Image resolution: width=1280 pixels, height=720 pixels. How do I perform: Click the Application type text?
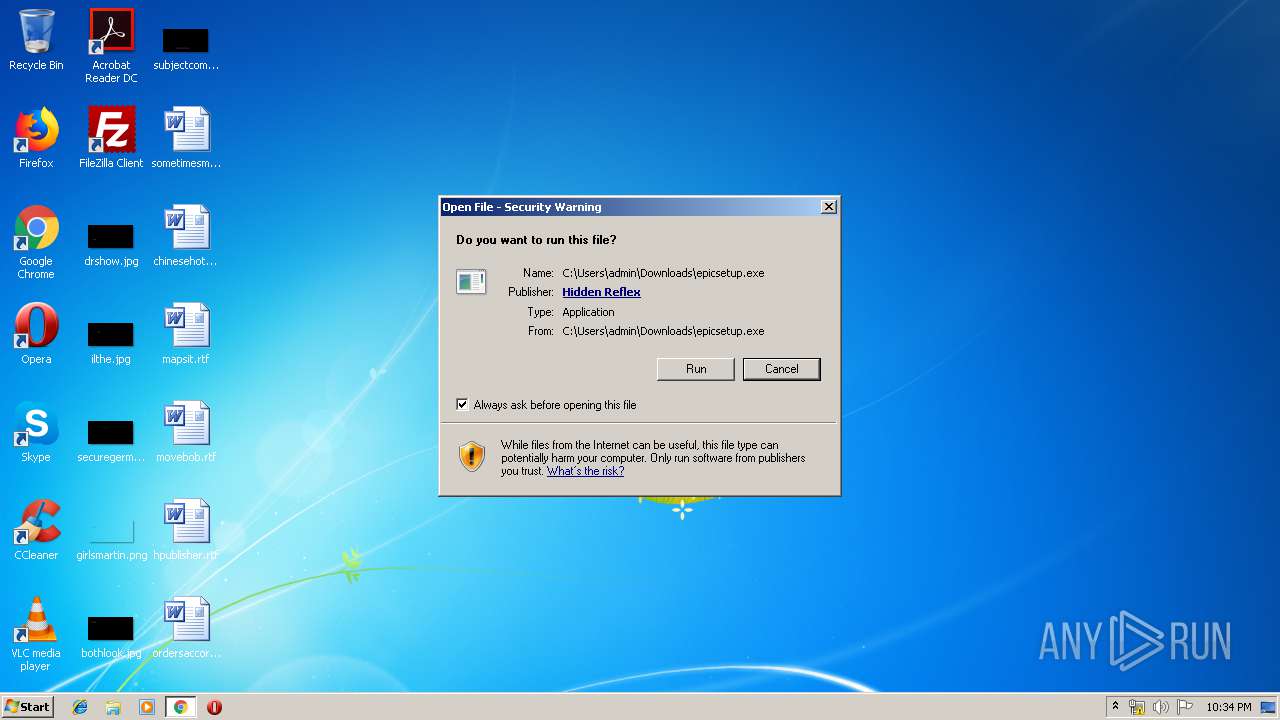tap(588, 312)
